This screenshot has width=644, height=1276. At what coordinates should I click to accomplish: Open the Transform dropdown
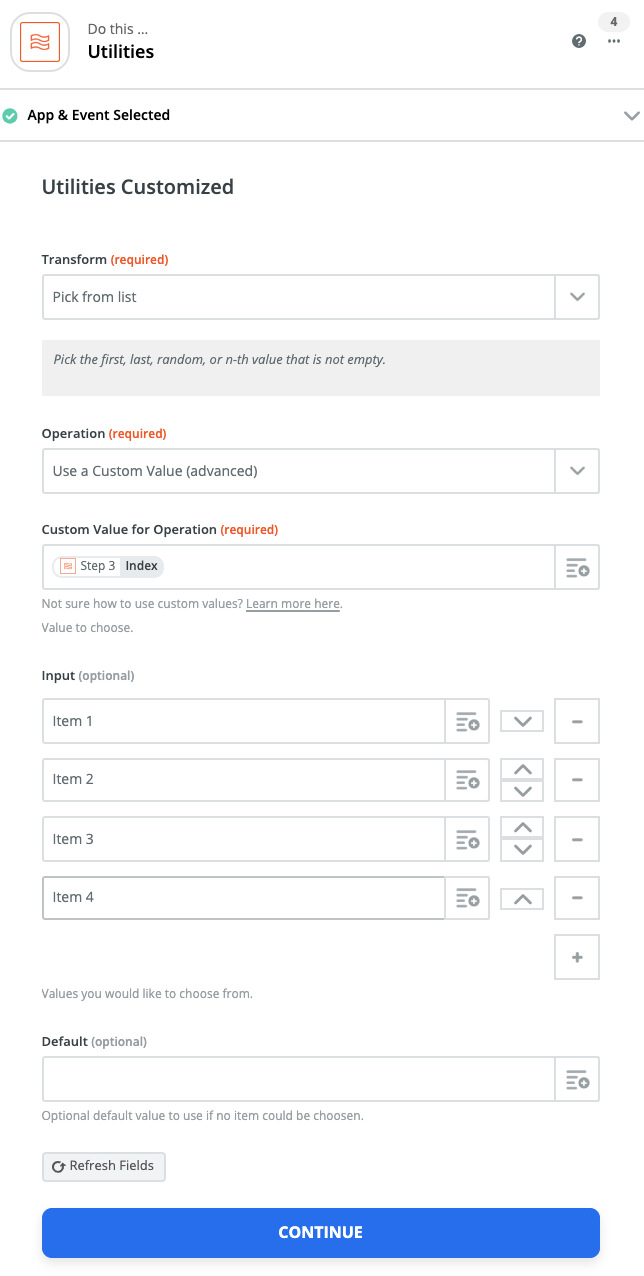click(577, 297)
